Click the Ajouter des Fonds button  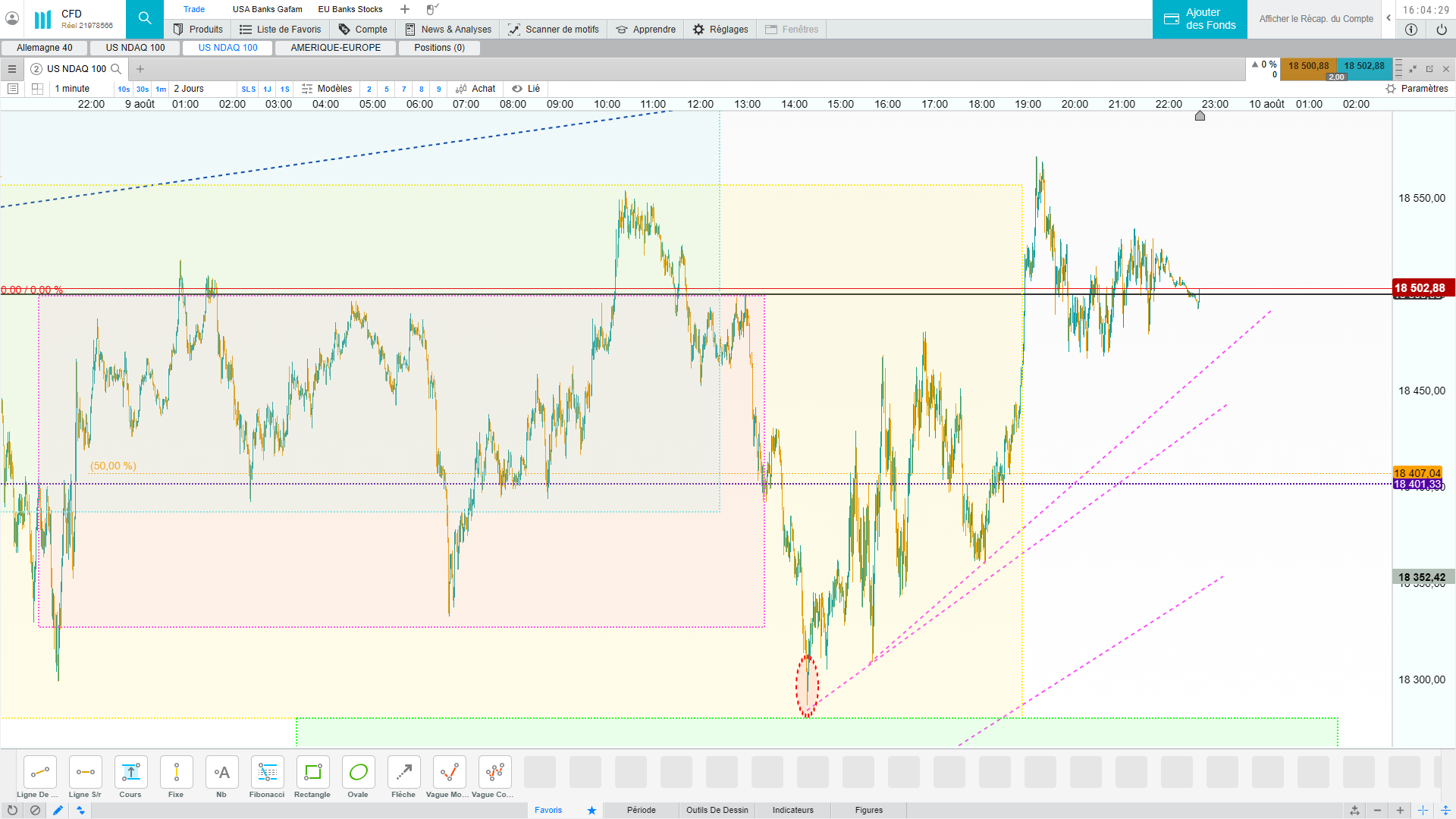(1200, 19)
